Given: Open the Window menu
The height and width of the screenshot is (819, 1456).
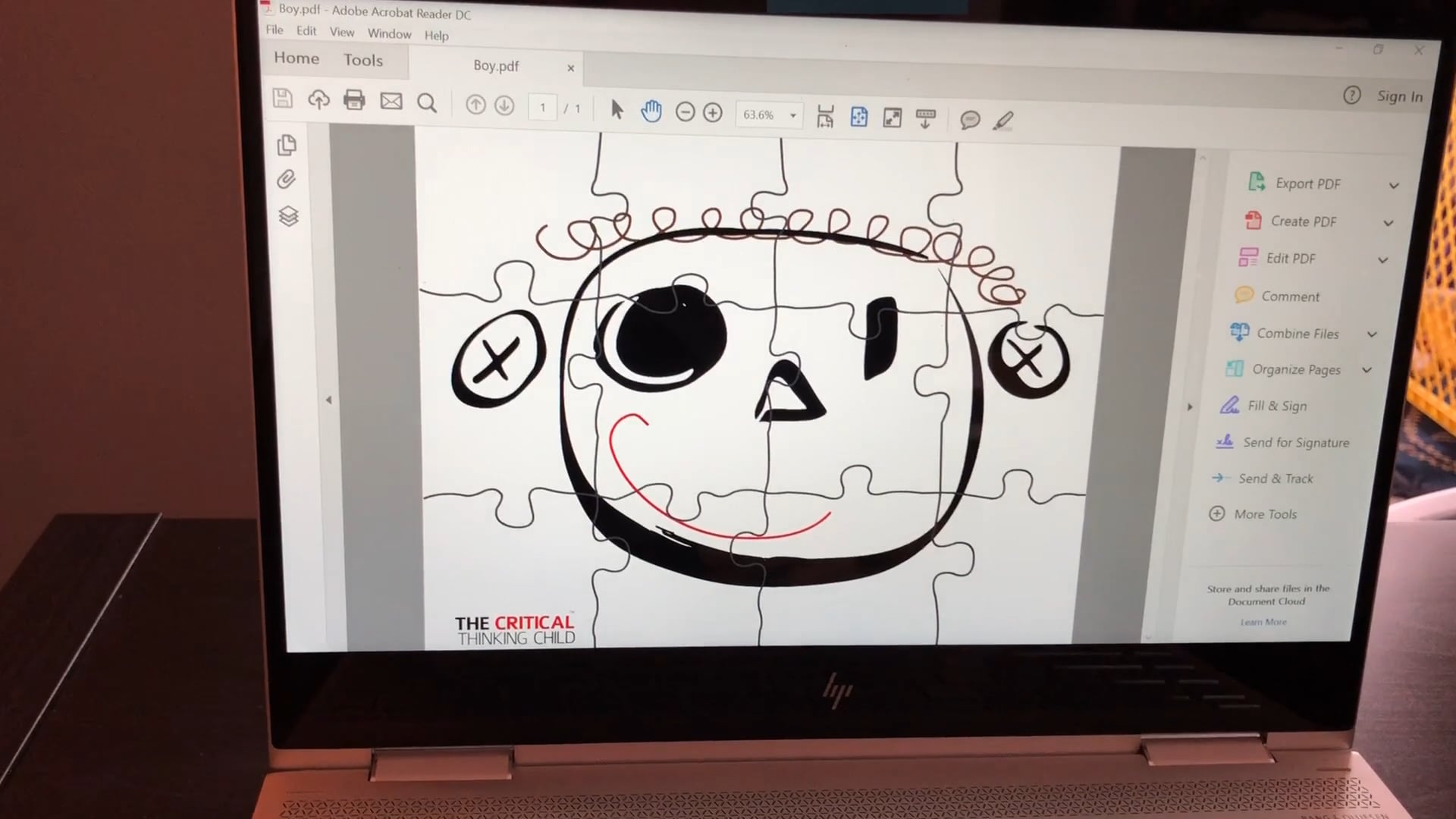Looking at the screenshot, I should [x=389, y=33].
